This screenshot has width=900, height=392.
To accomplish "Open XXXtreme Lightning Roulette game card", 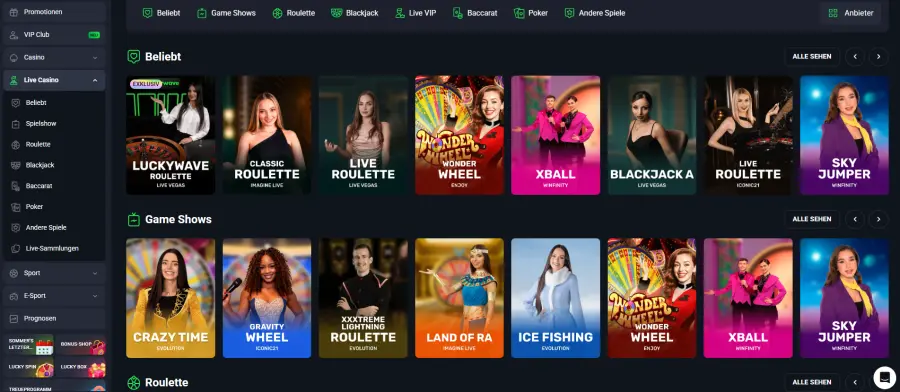I will point(363,298).
